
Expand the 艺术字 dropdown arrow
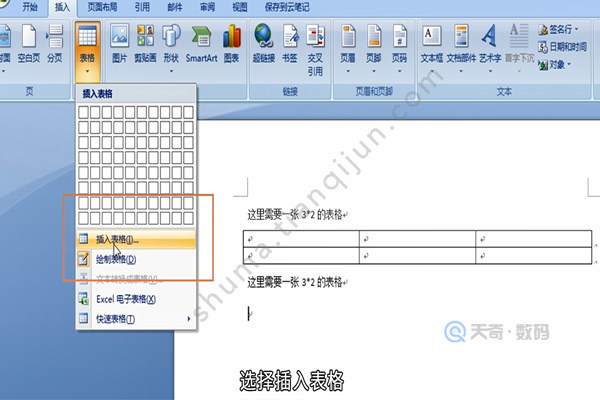(x=490, y=71)
